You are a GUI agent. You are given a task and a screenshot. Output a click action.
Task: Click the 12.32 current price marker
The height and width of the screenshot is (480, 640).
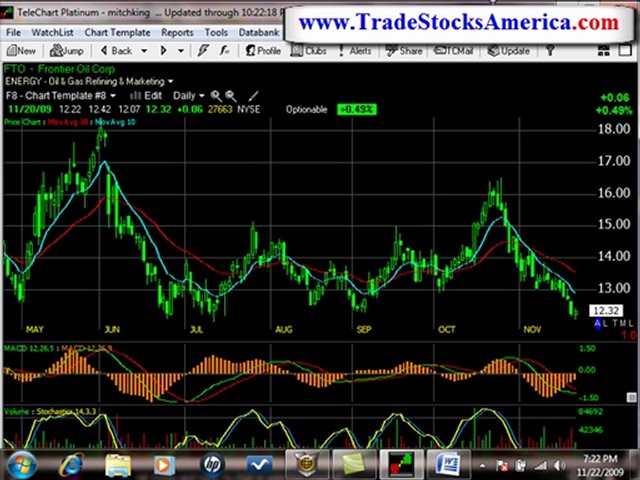click(606, 311)
